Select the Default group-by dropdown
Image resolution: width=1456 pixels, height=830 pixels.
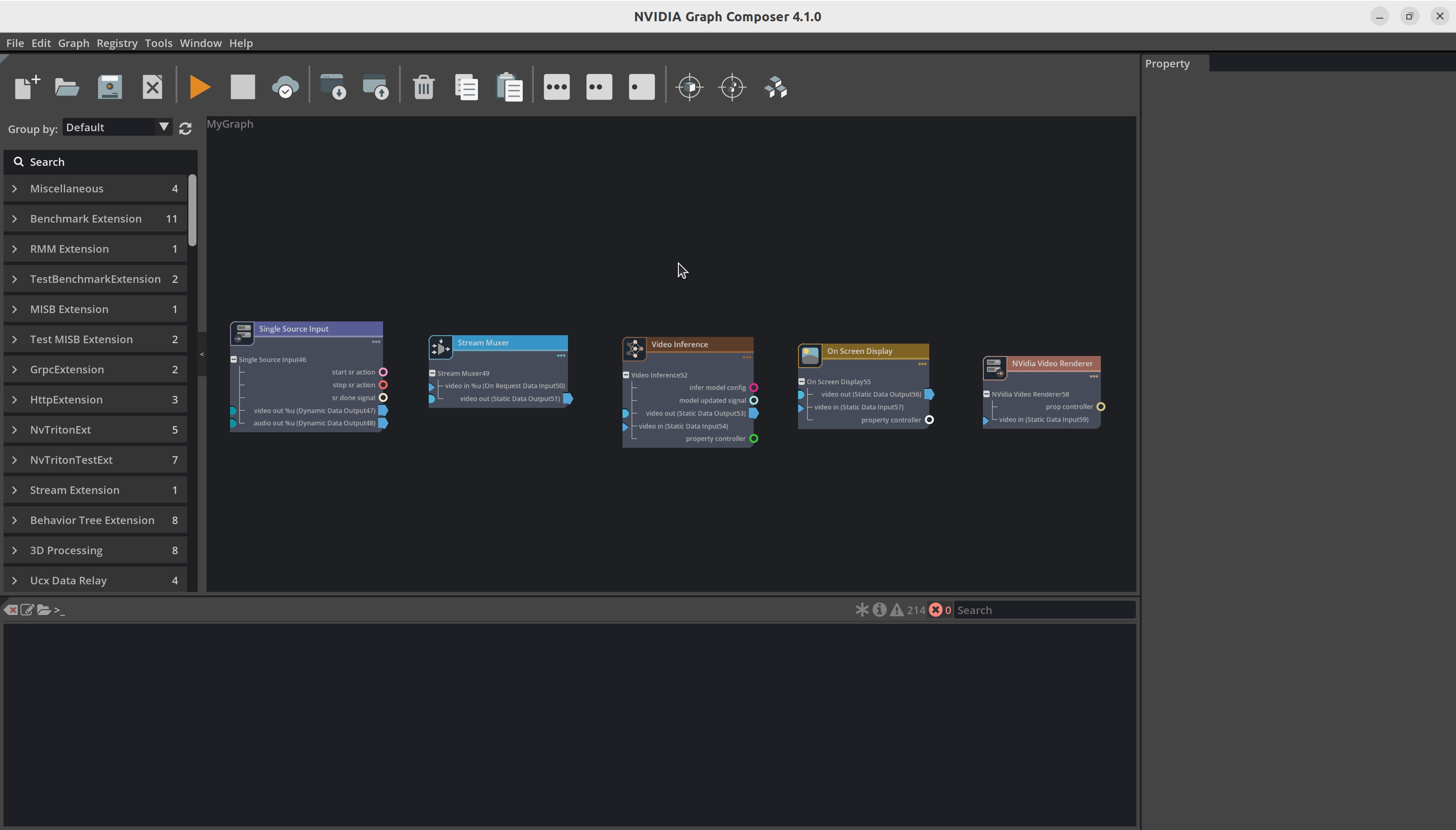[x=115, y=127]
